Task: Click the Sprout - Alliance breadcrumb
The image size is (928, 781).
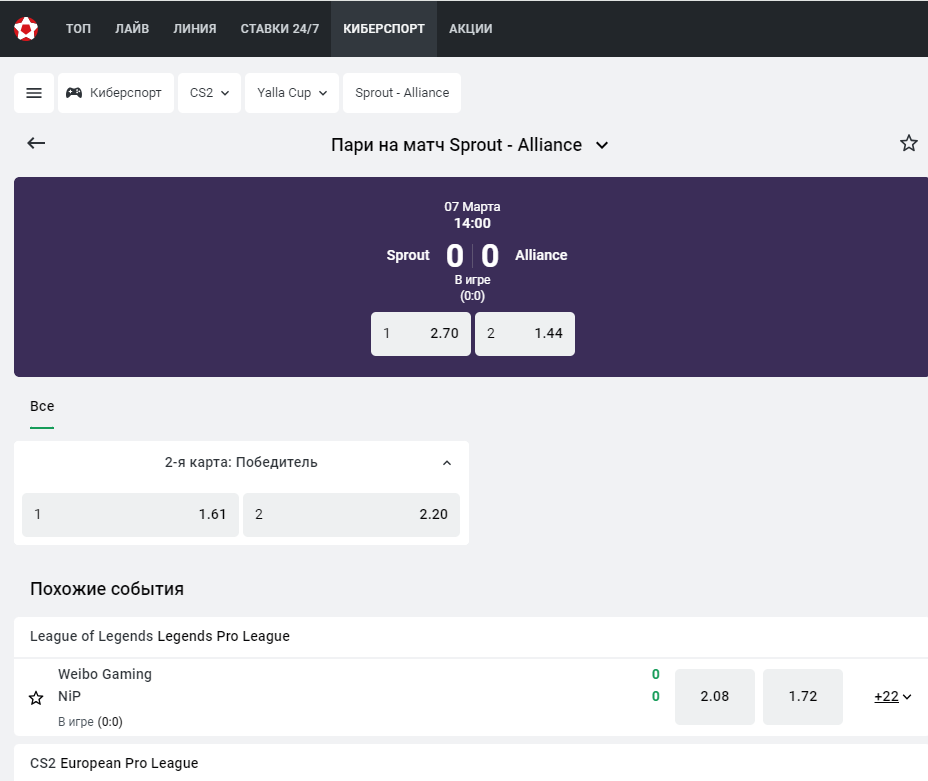Action: pyautogui.click(x=402, y=93)
